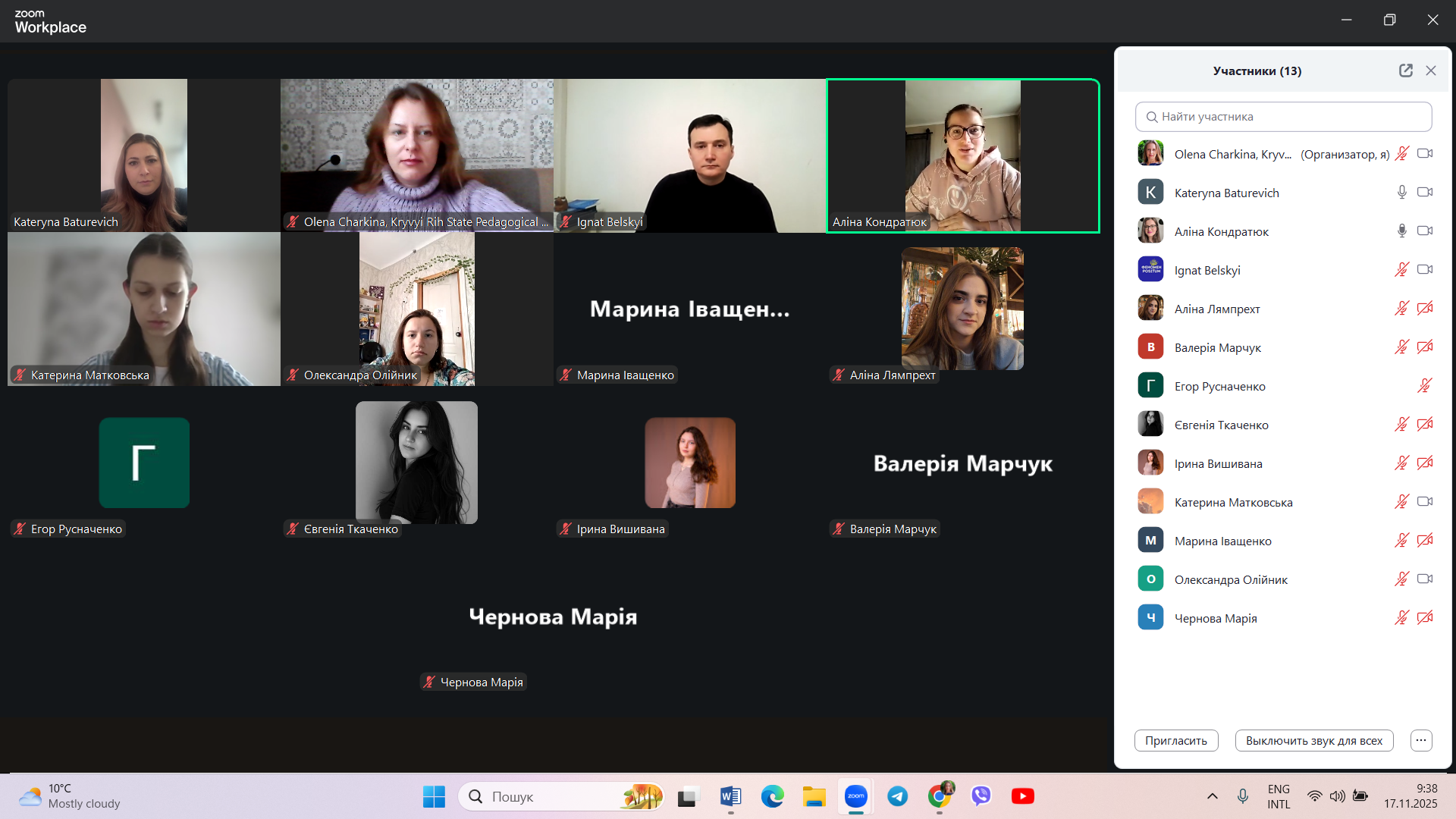
Task: Toggle Kateryna Baturevich's microphone icon
Action: point(1401,193)
